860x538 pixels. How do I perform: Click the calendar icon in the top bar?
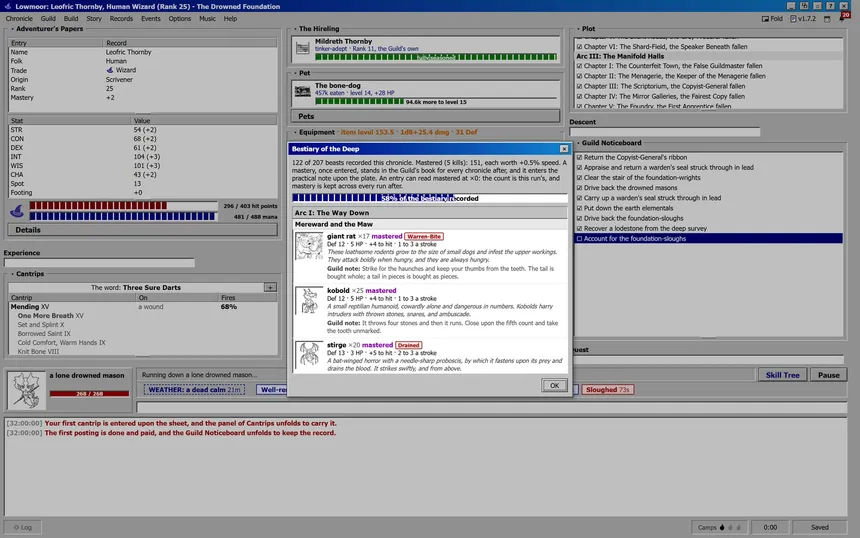tap(827, 19)
